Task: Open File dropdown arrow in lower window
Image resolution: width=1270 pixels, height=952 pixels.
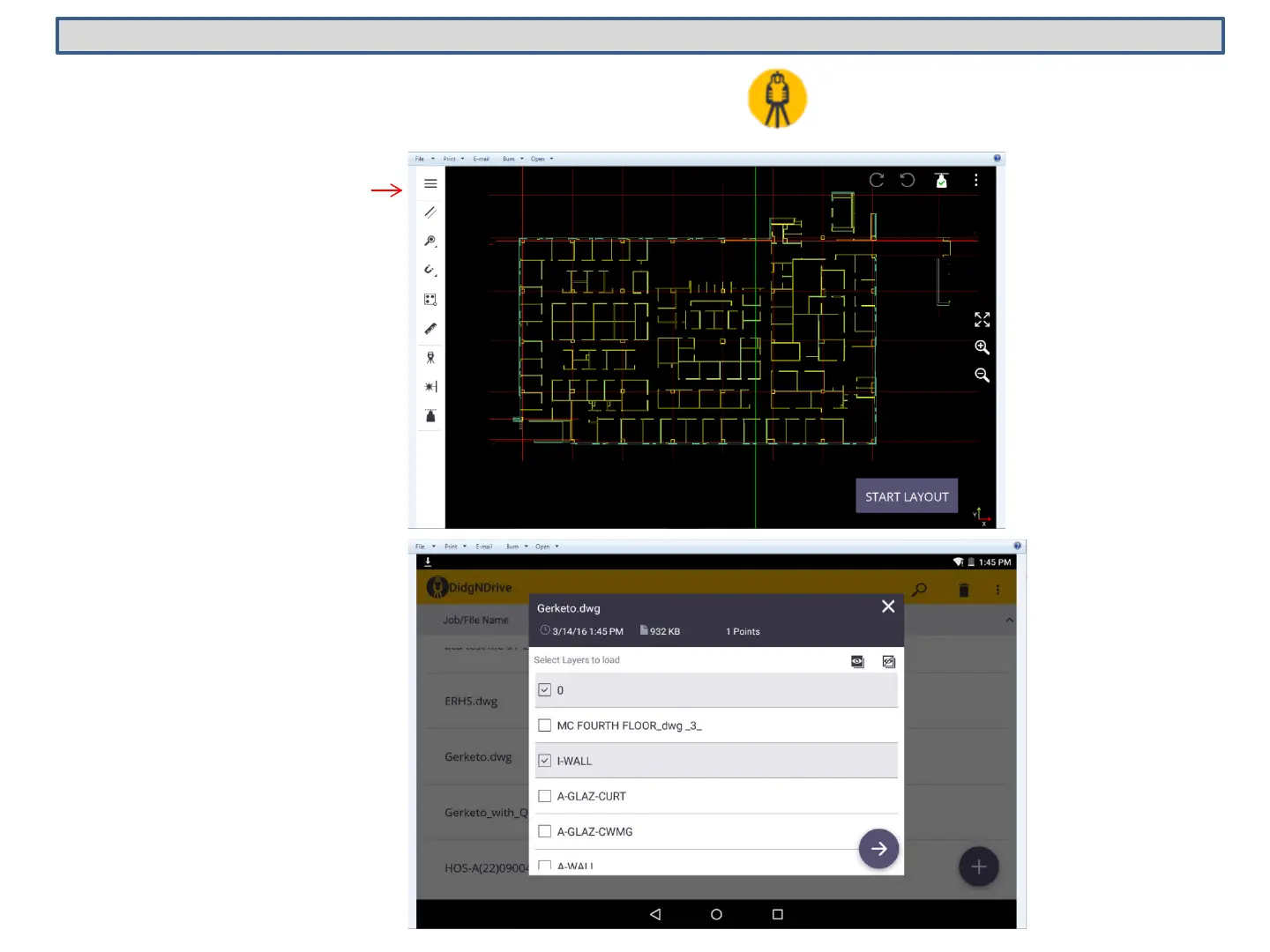Action: tap(434, 547)
